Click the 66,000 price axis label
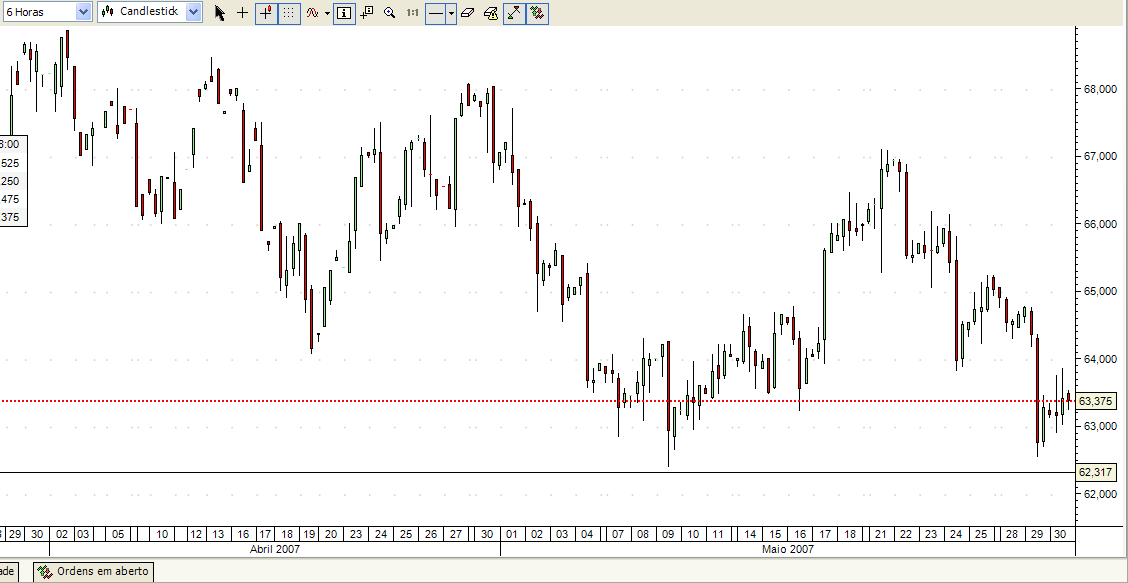This screenshot has height=583, width=1128. [1100, 224]
